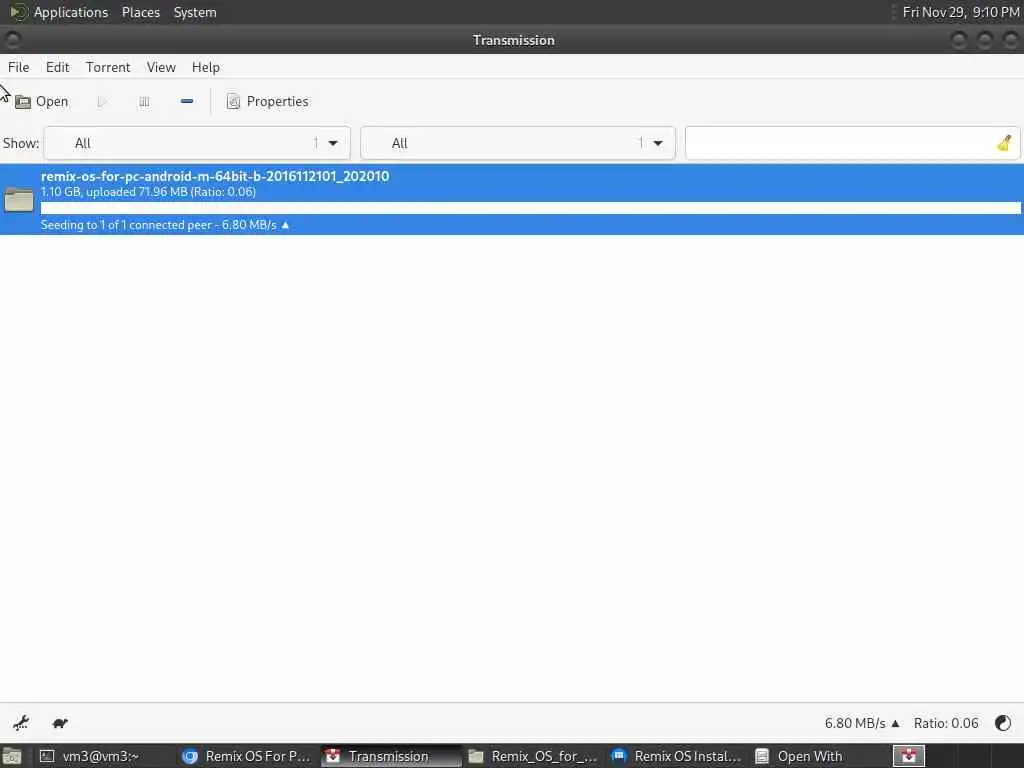The height and width of the screenshot is (768, 1024).
Task: Open the Edit menu
Action: pyautogui.click(x=57, y=67)
